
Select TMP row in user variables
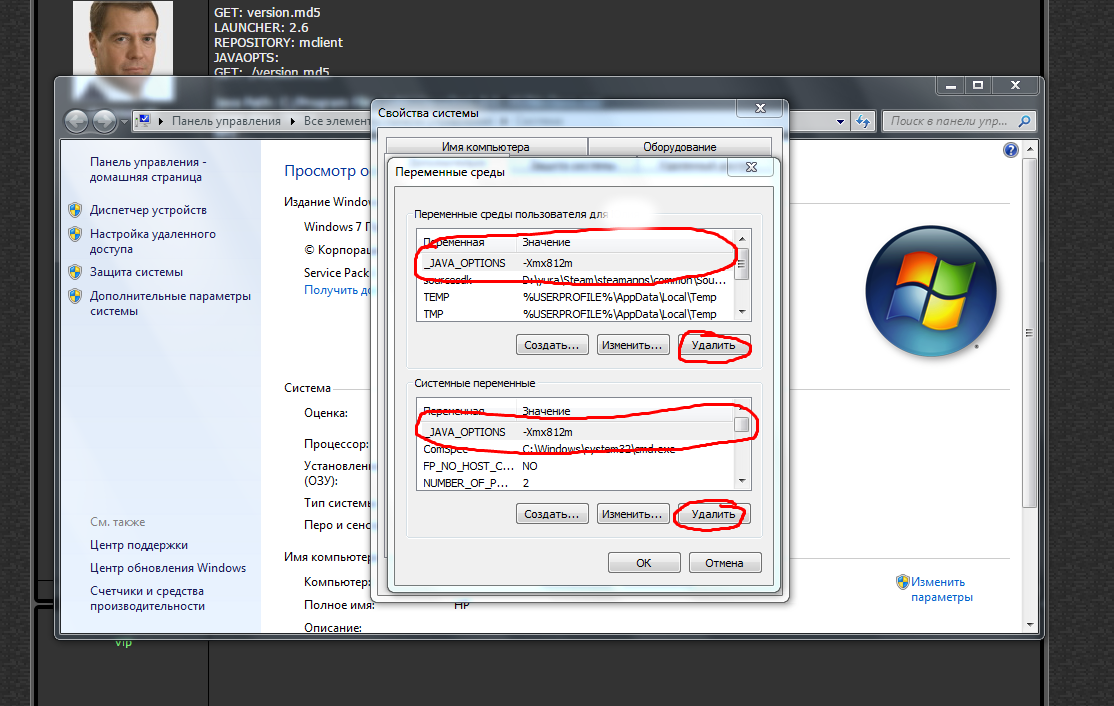click(575, 314)
